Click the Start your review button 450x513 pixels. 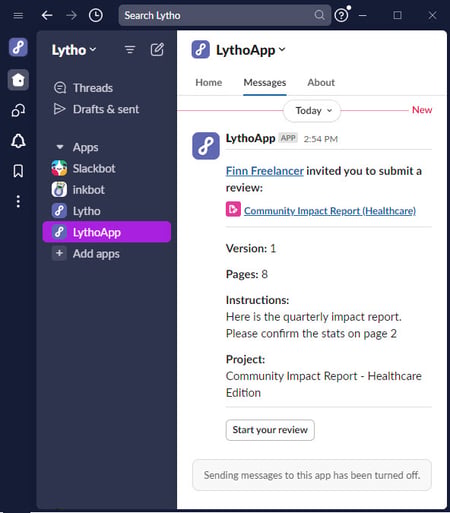click(x=270, y=430)
